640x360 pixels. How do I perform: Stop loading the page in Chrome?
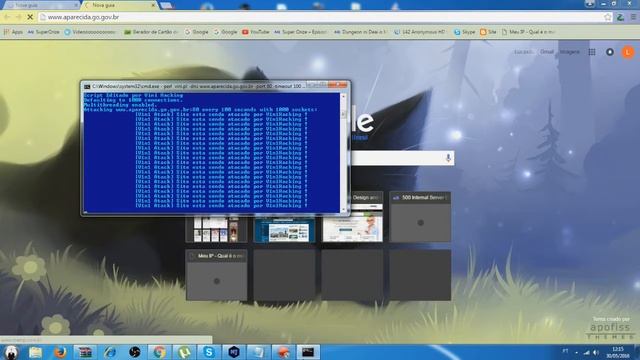[x=30, y=17]
